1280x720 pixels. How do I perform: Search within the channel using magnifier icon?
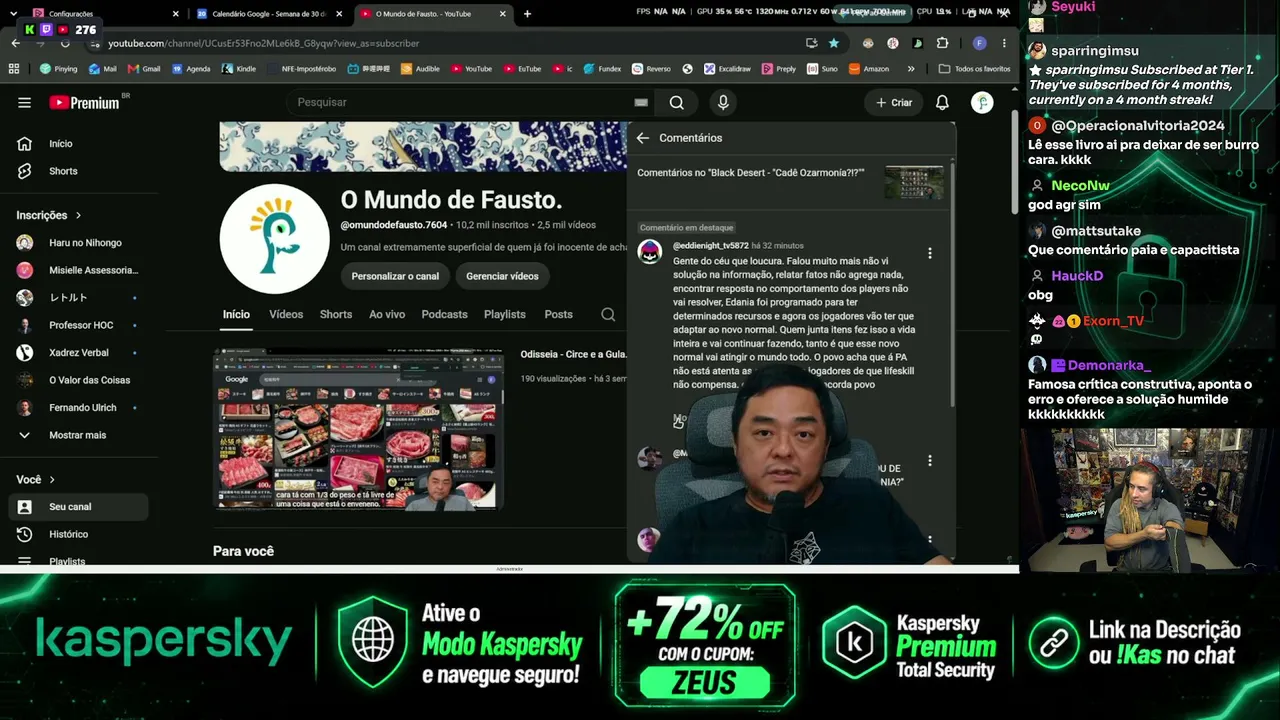pyautogui.click(x=608, y=314)
